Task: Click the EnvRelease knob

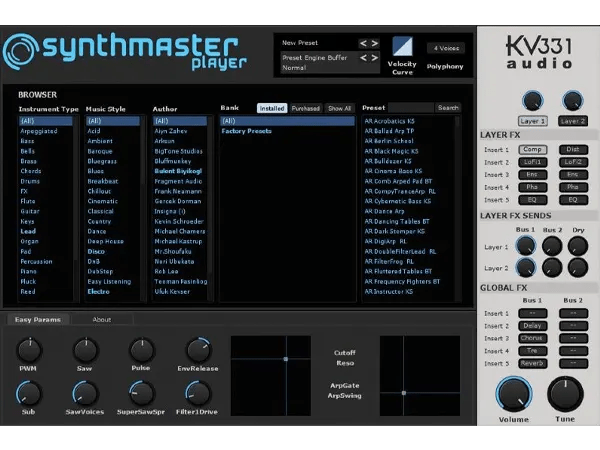Action: pos(198,350)
